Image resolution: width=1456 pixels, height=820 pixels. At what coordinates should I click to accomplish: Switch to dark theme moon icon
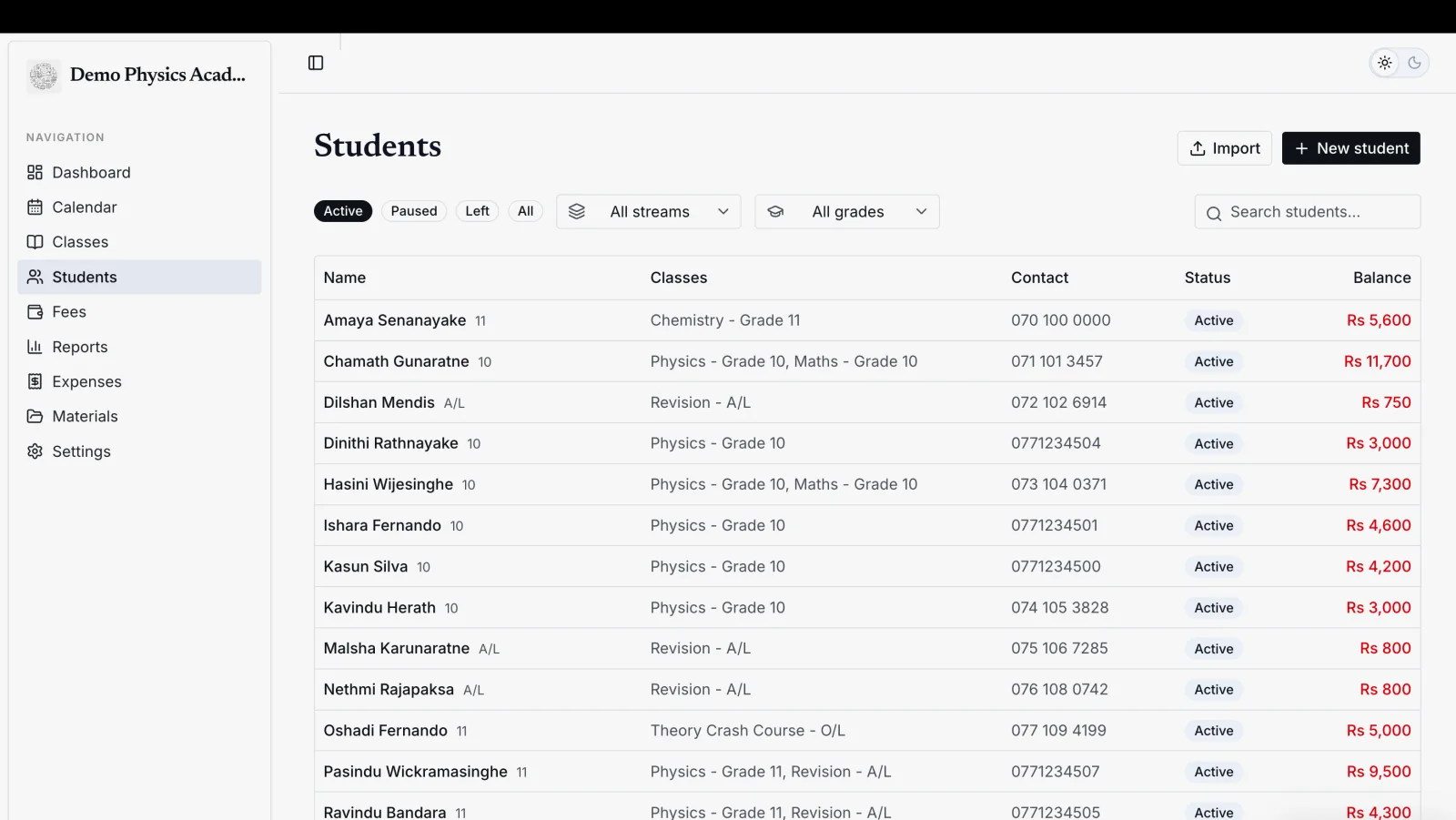click(1414, 63)
